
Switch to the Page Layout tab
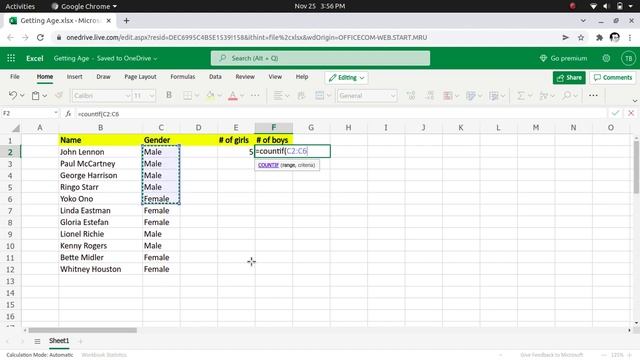140,77
